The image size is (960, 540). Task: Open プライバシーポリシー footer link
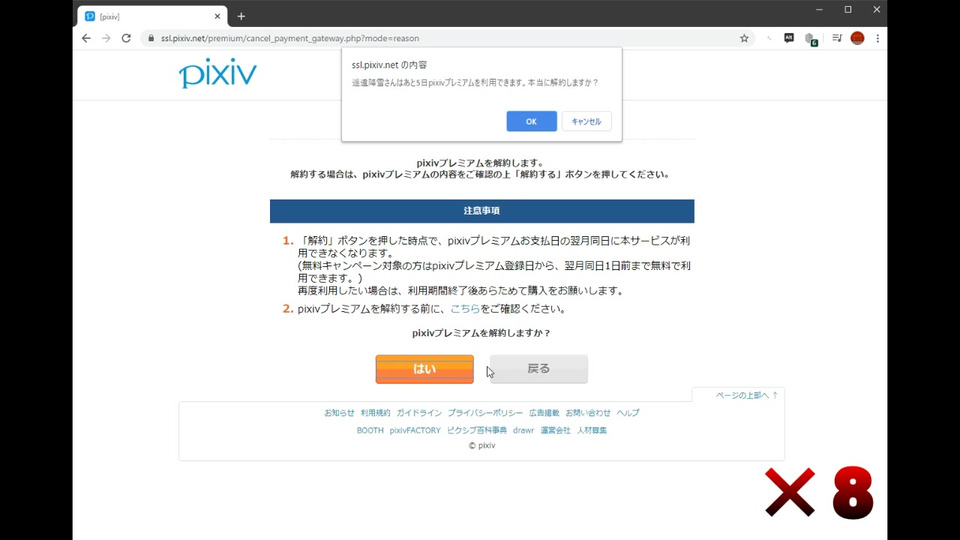pyautogui.click(x=485, y=413)
